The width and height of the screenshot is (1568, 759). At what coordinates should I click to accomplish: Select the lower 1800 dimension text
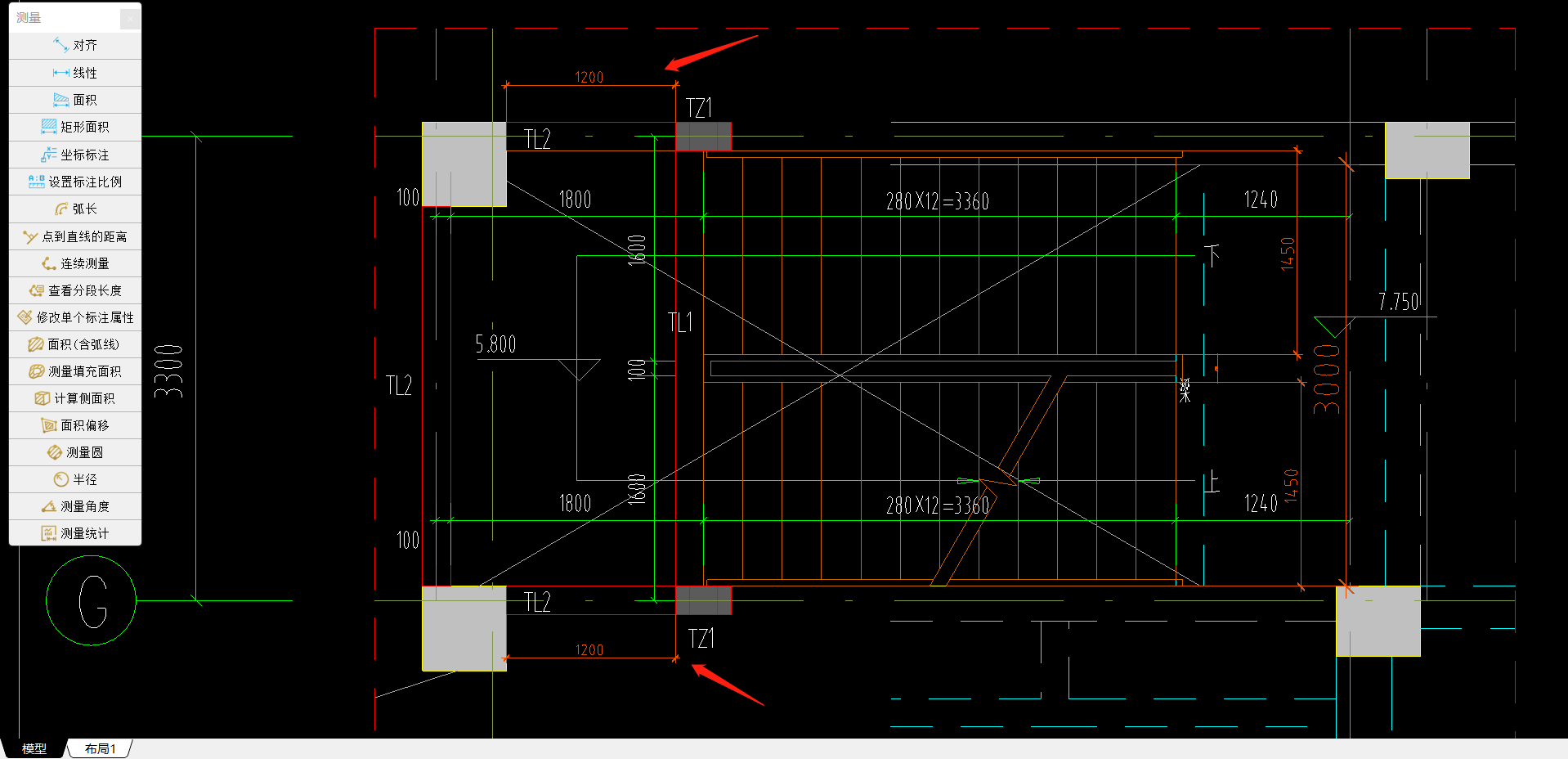click(x=575, y=503)
